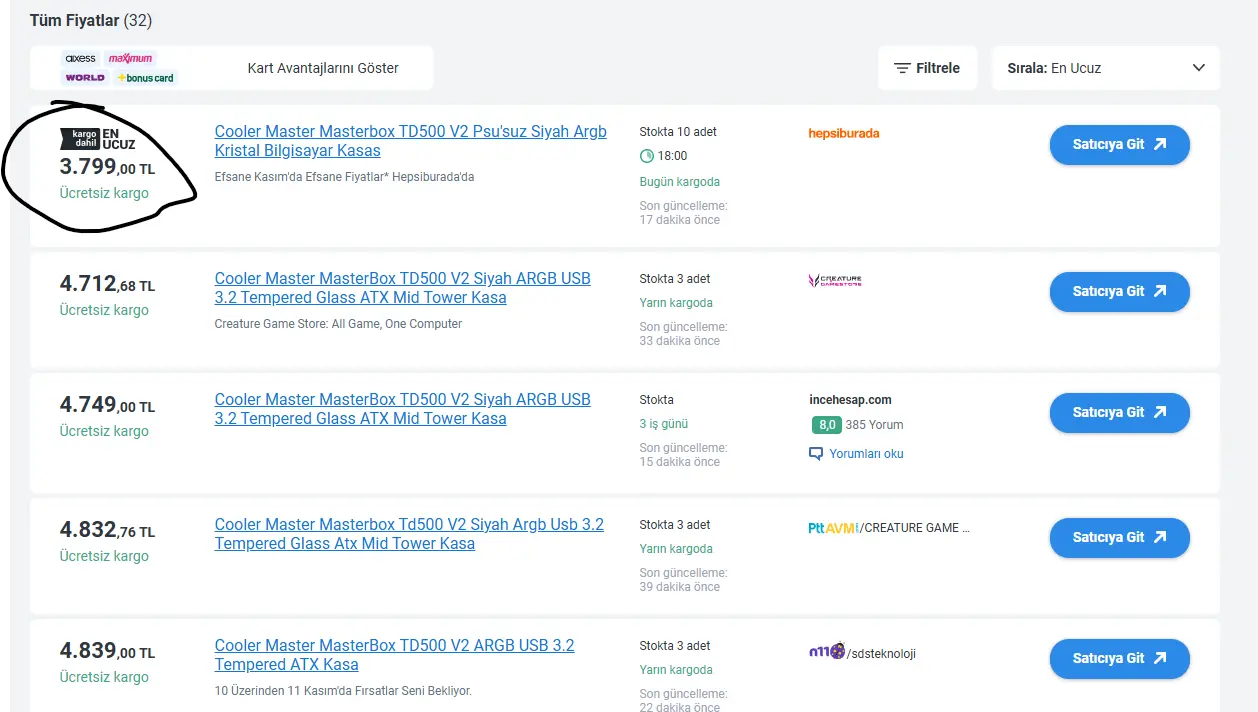
Task: Open the 4.832,76 TL product title link
Action: click(409, 534)
